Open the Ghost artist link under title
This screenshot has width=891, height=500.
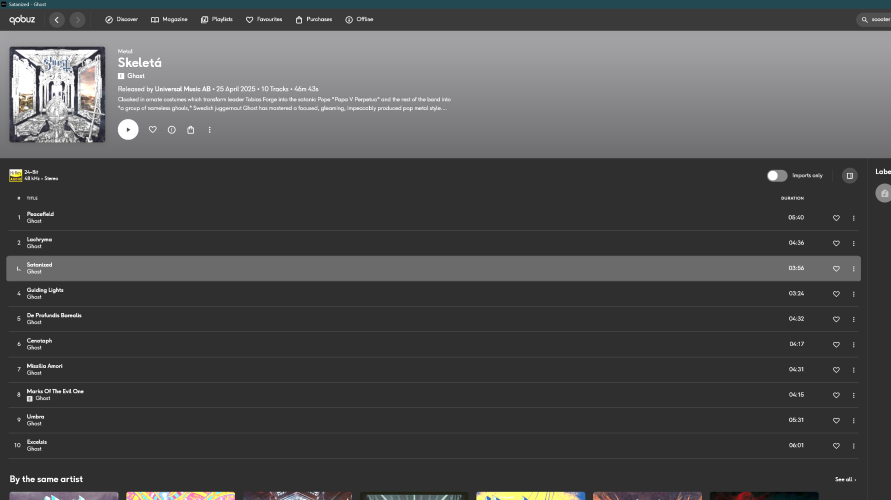(136, 76)
